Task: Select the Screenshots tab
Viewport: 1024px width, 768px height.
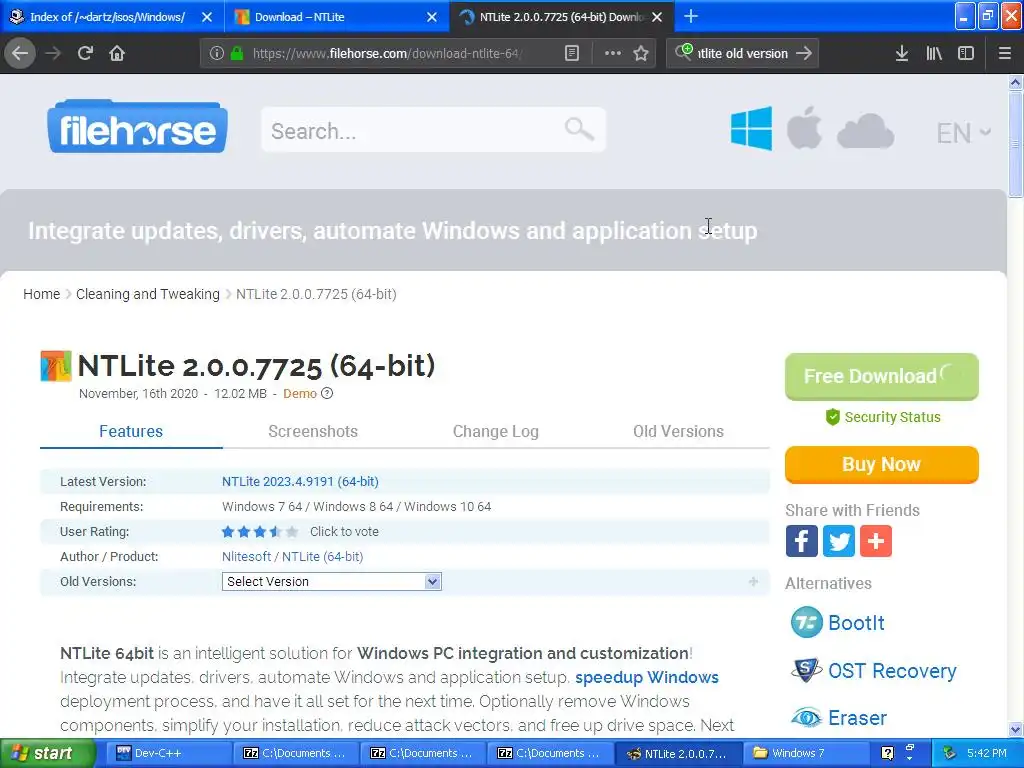Action: click(313, 431)
